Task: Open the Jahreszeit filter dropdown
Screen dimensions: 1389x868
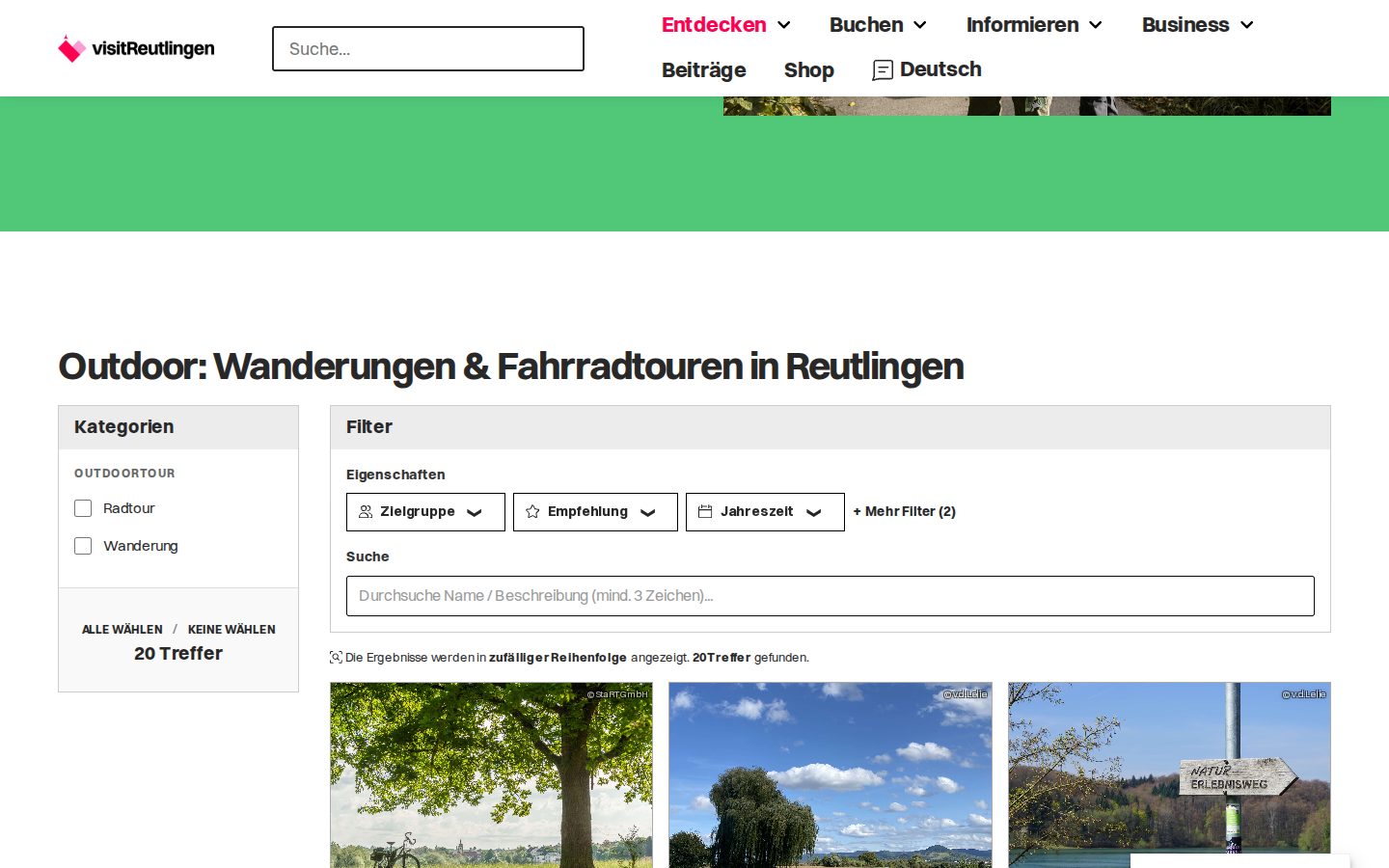Action: 765,512
